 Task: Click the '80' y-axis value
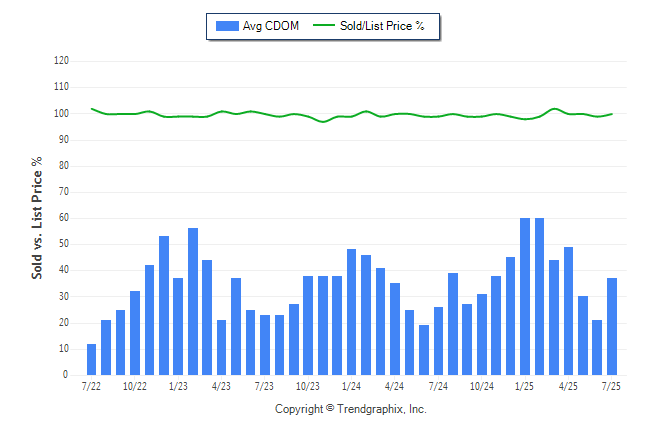64,166
